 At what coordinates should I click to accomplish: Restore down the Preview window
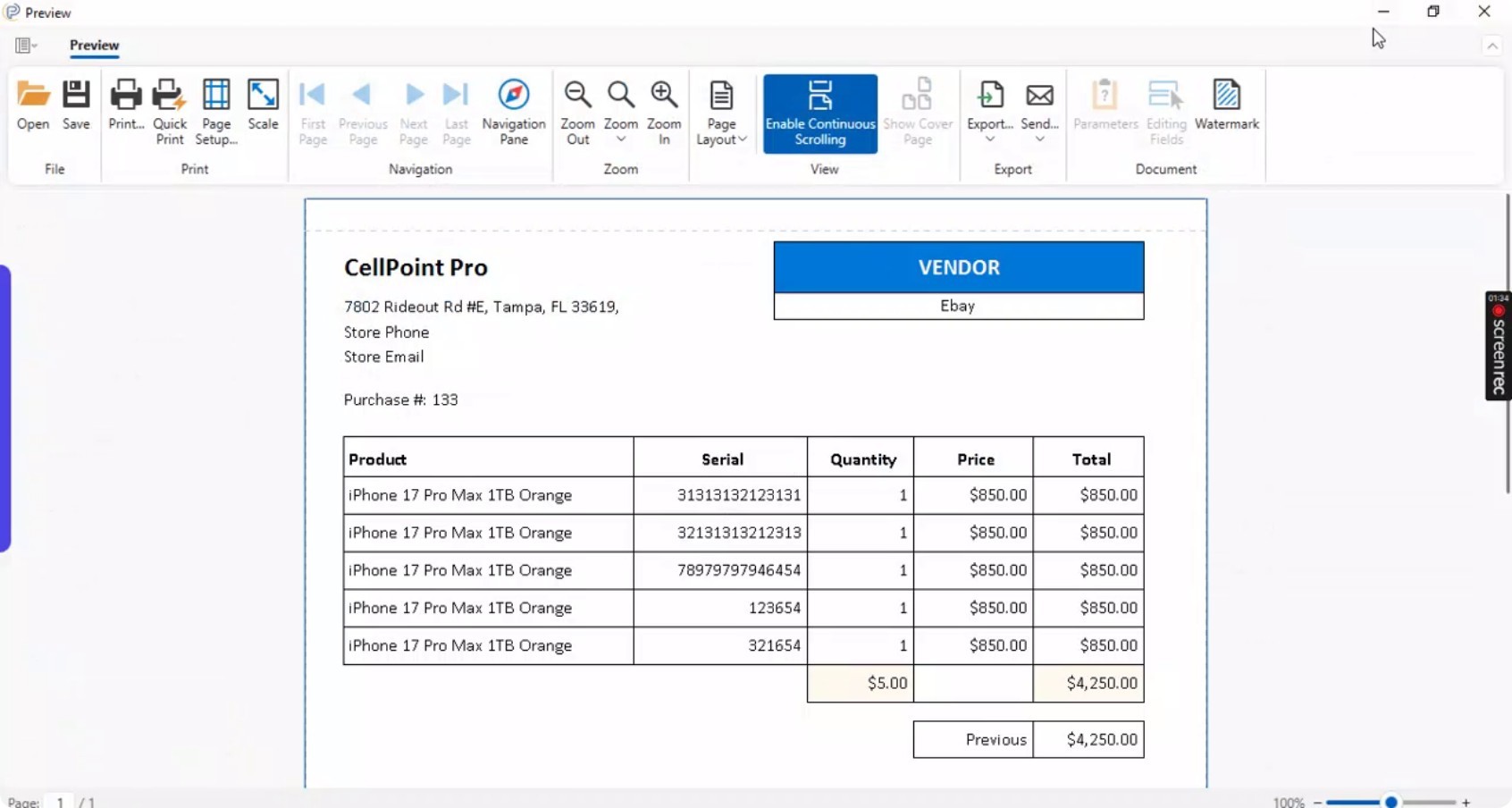[1433, 12]
